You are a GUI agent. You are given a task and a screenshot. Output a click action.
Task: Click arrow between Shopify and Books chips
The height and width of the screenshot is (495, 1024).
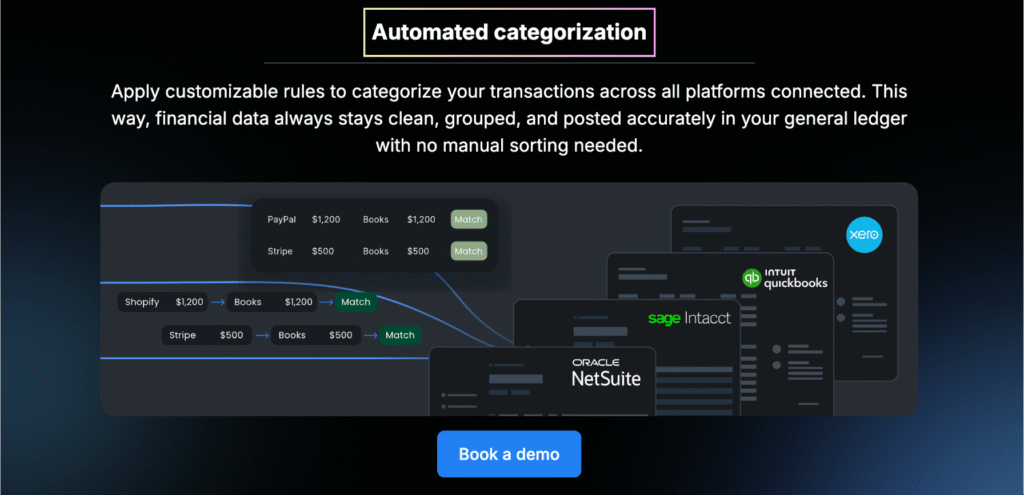[217, 302]
